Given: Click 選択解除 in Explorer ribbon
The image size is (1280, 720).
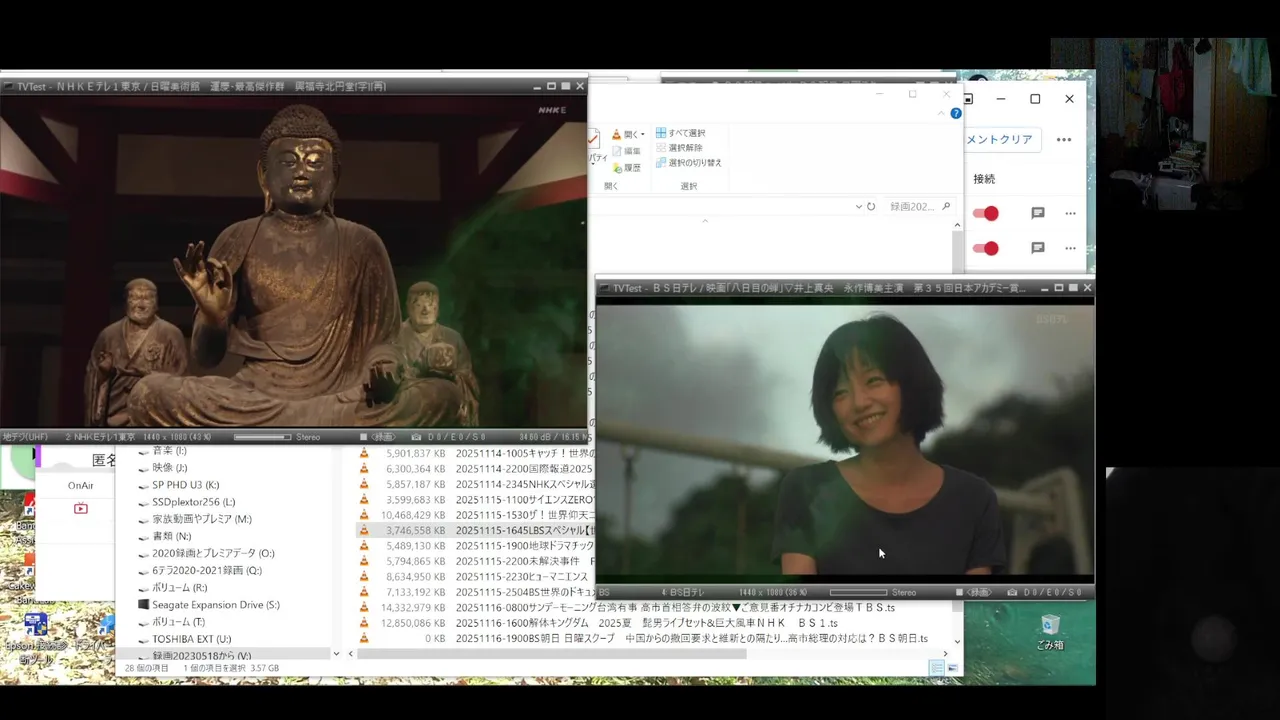Looking at the screenshot, I should (679, 148).
